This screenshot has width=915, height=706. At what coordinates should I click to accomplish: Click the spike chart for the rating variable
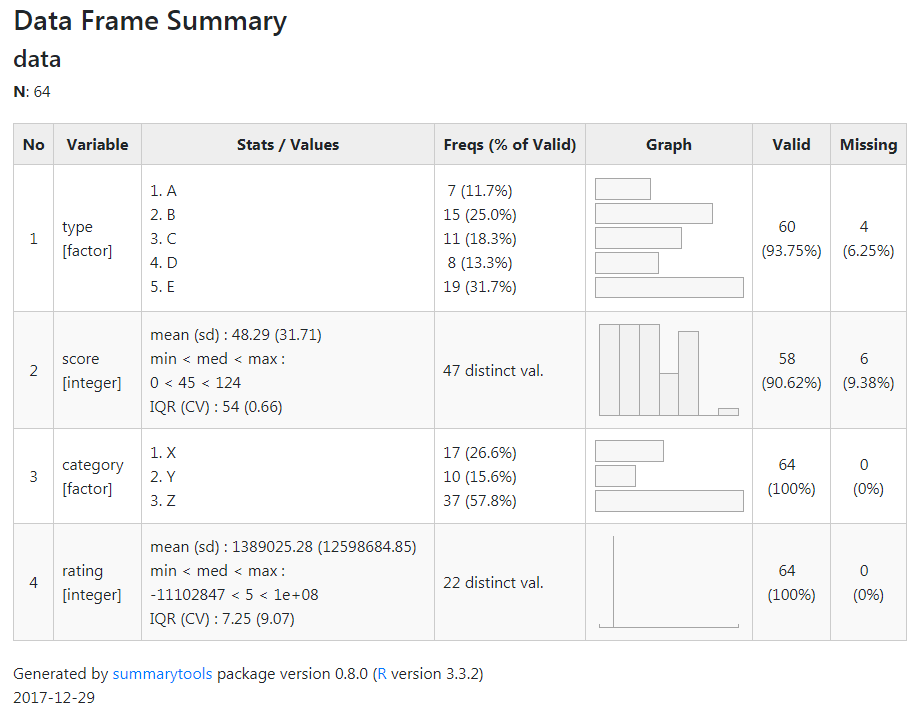pyautogui.click(x=668, y=580)
